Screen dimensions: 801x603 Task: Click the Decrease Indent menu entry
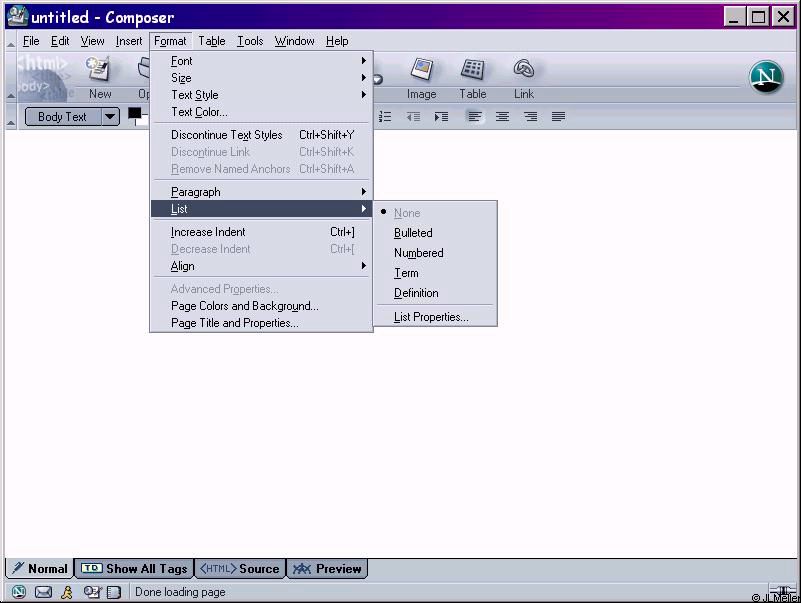[x=263, y=249]
